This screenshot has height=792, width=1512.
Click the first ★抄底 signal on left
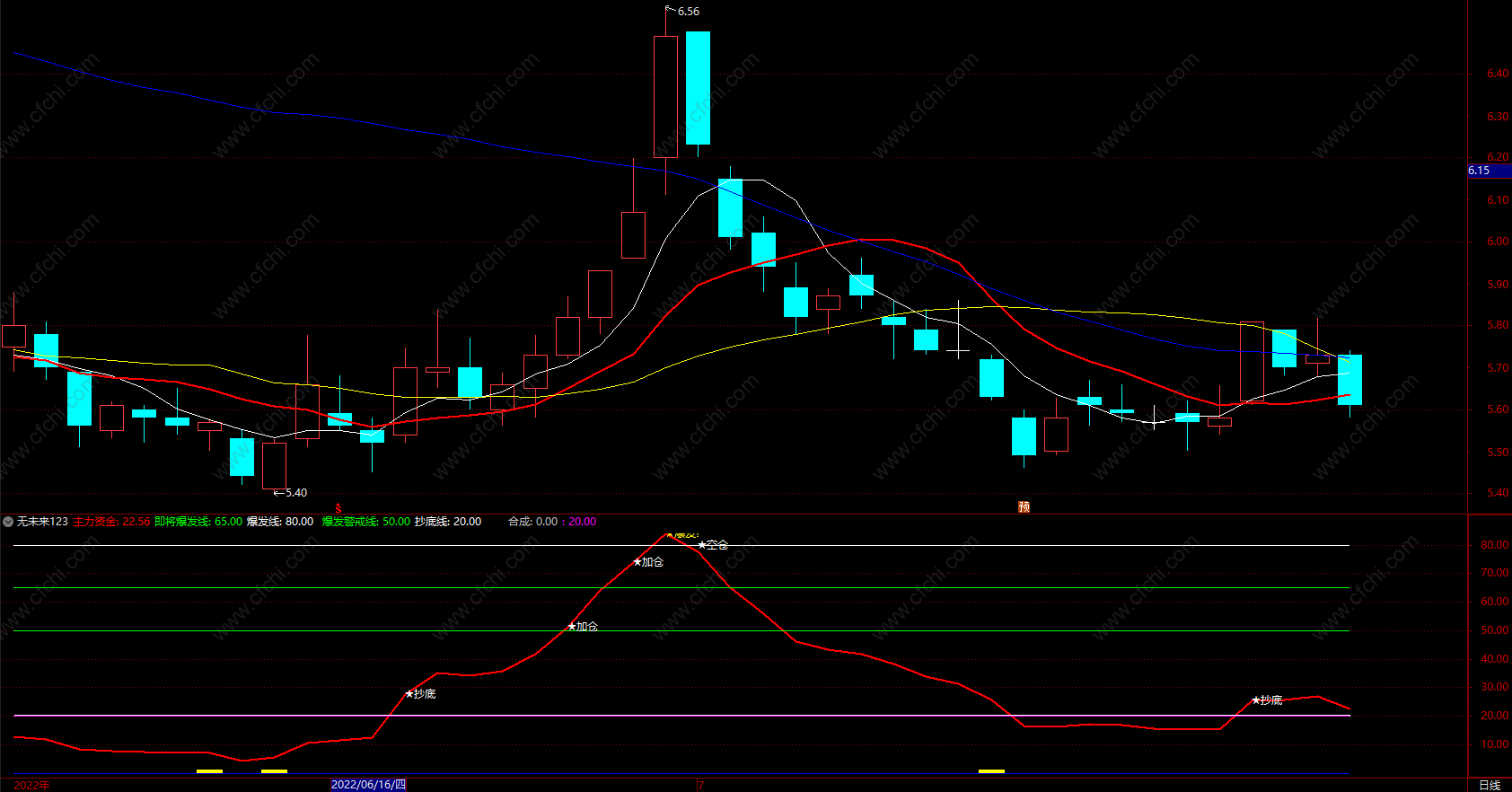tap(420, 694)
